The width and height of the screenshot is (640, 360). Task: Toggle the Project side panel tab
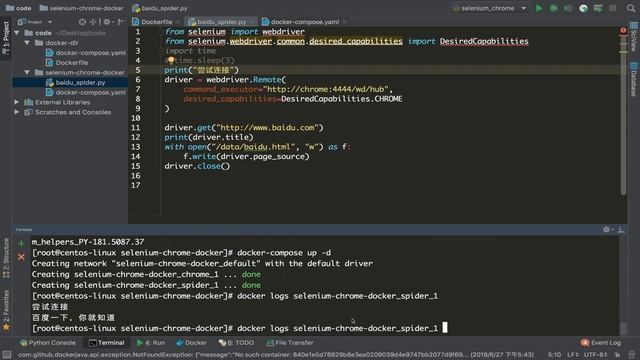coord(6,38)
